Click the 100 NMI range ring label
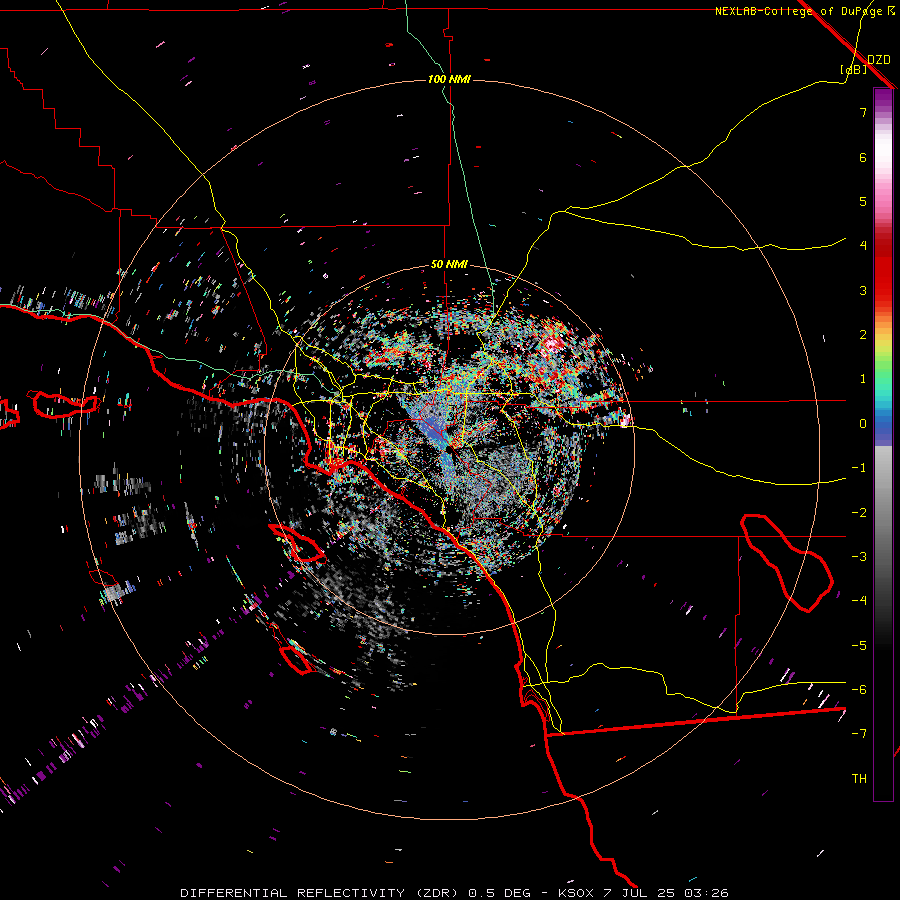900x900 pixels. coord(449,79)
